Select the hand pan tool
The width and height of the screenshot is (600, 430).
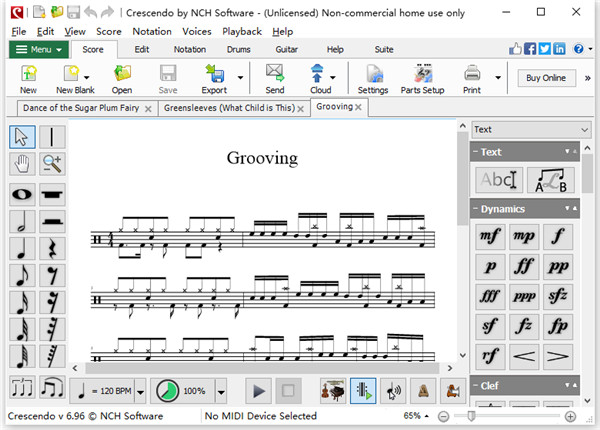(22, 164)
